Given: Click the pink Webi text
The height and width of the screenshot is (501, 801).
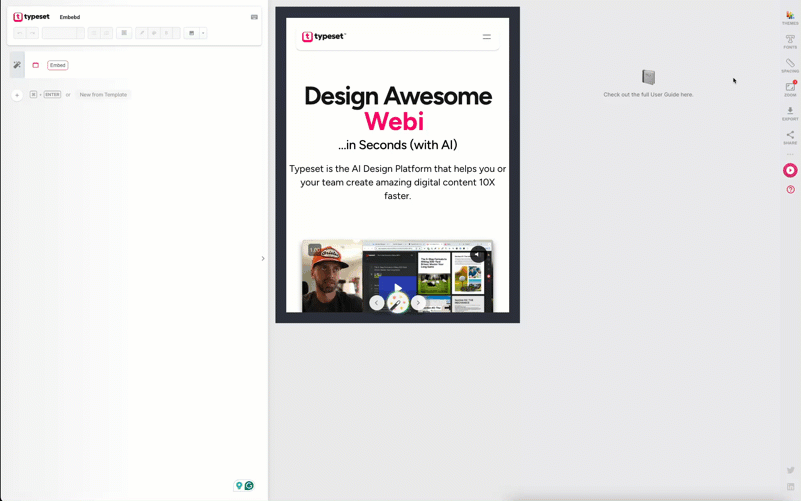Looking at the screenshot, I should pos(394,122).
